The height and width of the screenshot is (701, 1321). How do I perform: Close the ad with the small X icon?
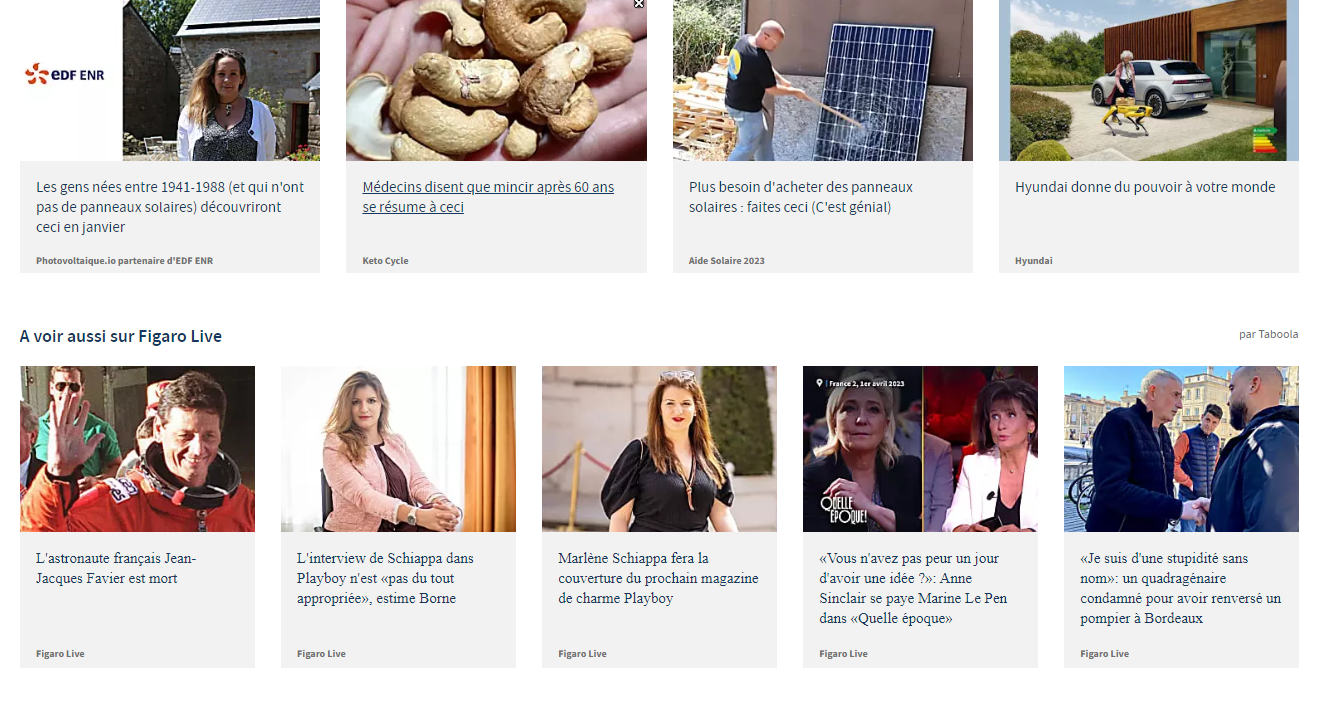pyautogui.click(x=639, y=4)
